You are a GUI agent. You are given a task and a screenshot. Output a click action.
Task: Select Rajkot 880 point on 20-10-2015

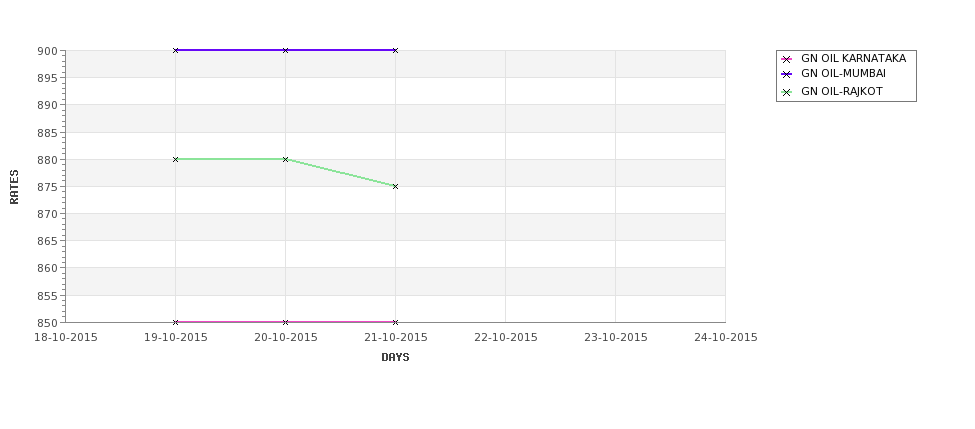click(x=285, y=159)
